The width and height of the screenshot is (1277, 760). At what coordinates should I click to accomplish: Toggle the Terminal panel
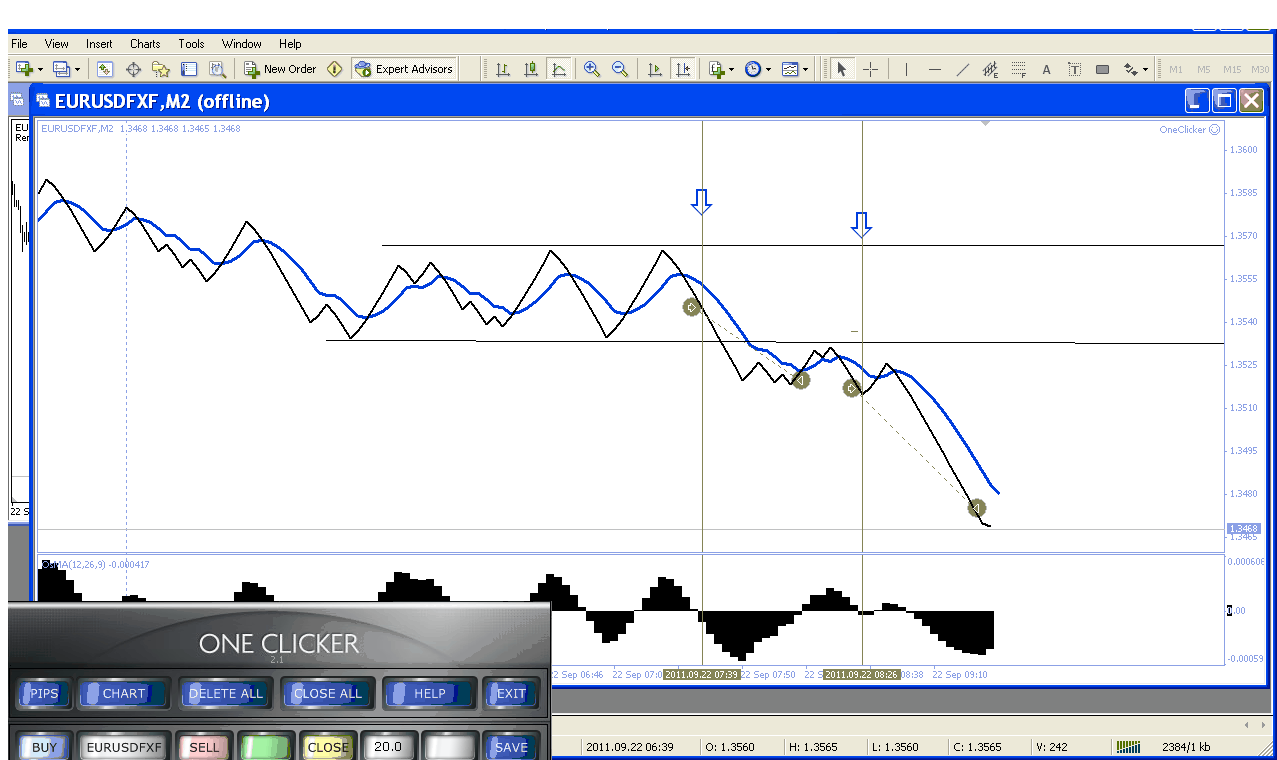[x=189, y=69]
